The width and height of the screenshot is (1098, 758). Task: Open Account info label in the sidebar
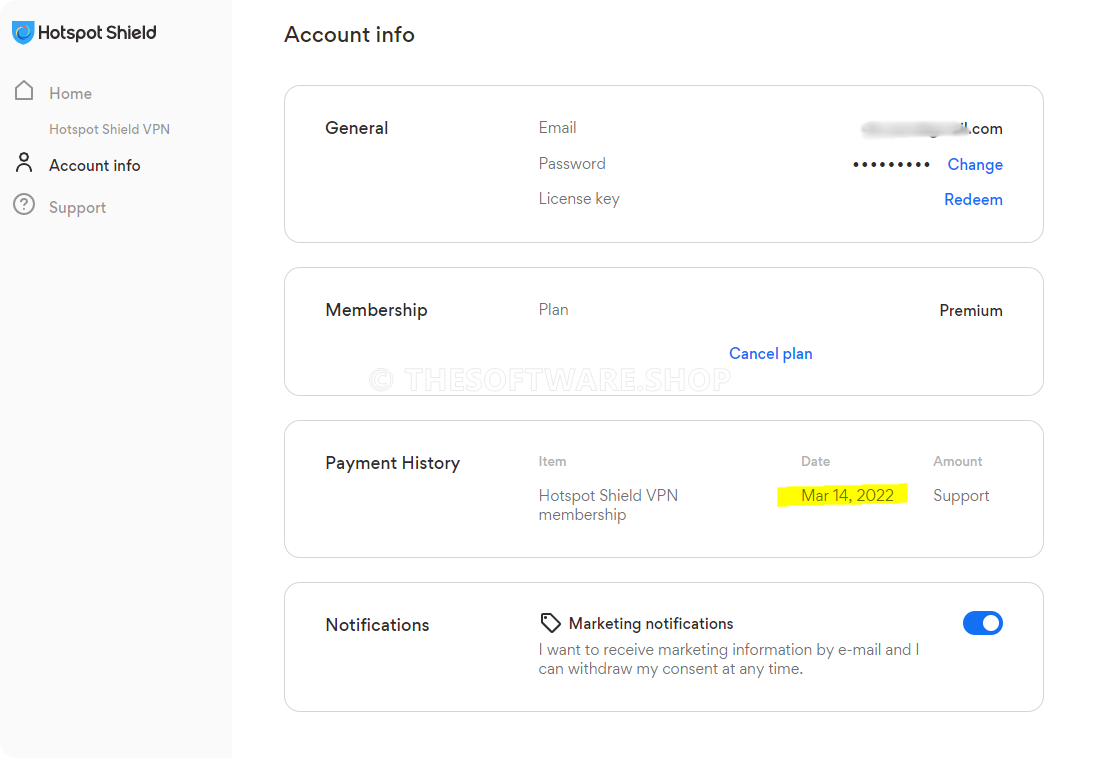[94, 166]
